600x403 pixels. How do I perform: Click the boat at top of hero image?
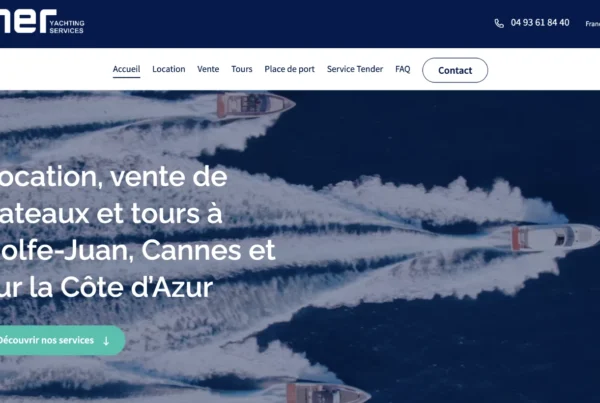pyautogui.click(x=256, y=104)
